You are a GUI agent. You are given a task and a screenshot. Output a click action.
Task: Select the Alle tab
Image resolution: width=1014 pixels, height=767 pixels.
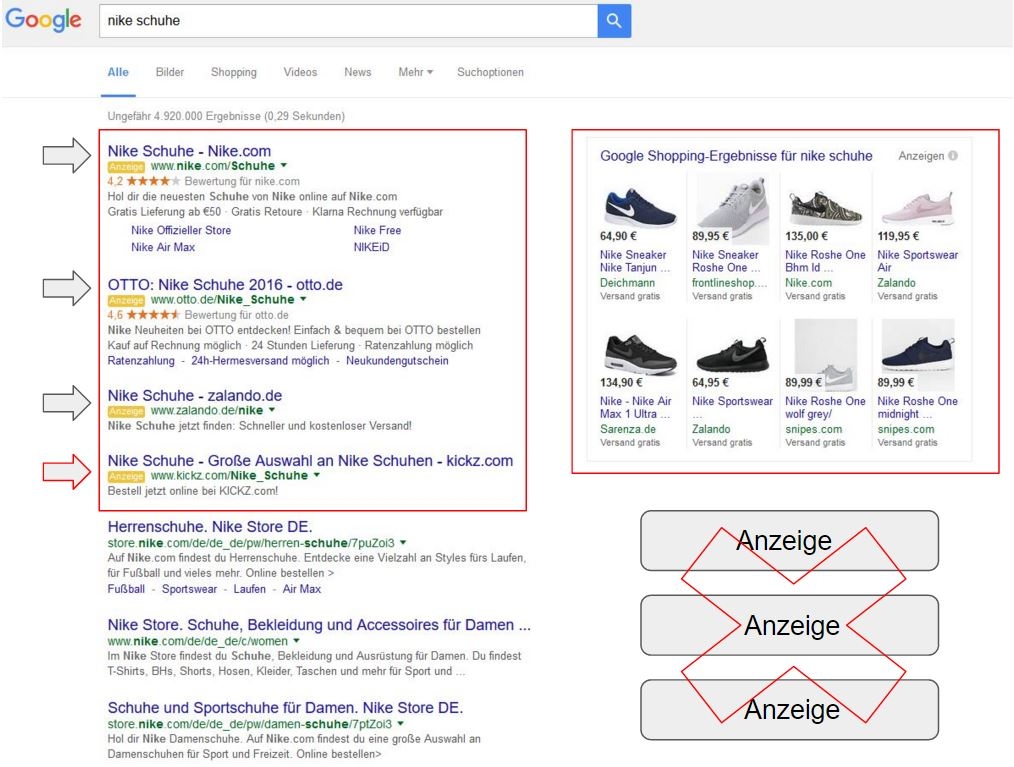point(118,72)
